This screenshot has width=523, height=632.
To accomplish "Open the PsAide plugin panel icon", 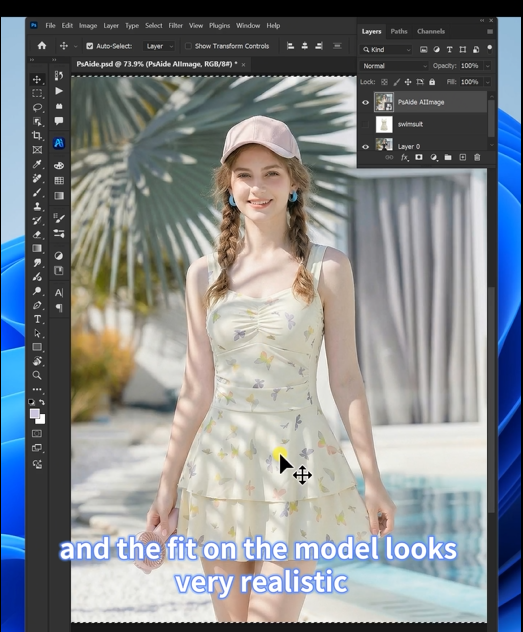I will point(59,143).
